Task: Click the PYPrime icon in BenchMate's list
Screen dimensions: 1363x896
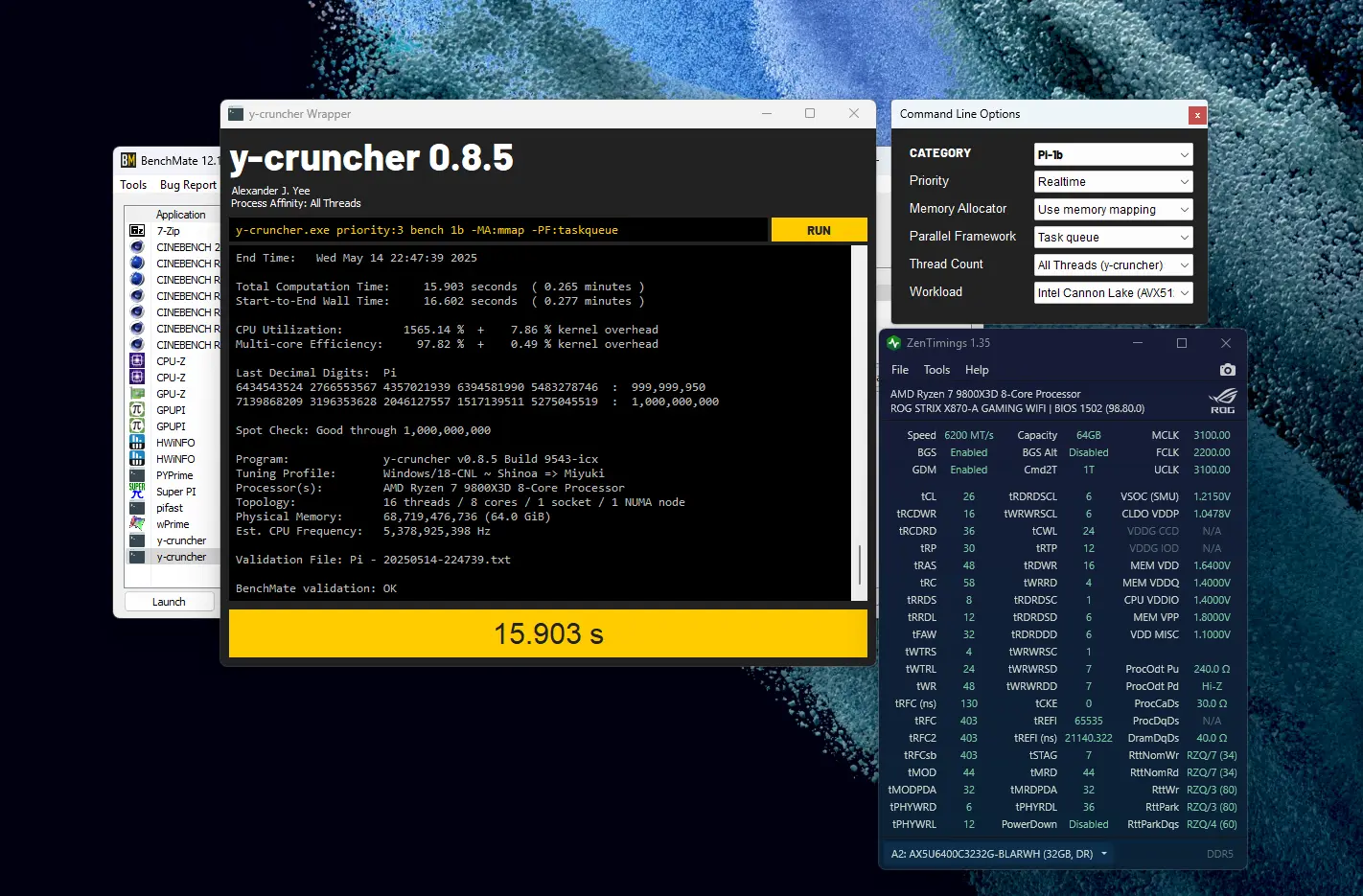Action: 137,475
